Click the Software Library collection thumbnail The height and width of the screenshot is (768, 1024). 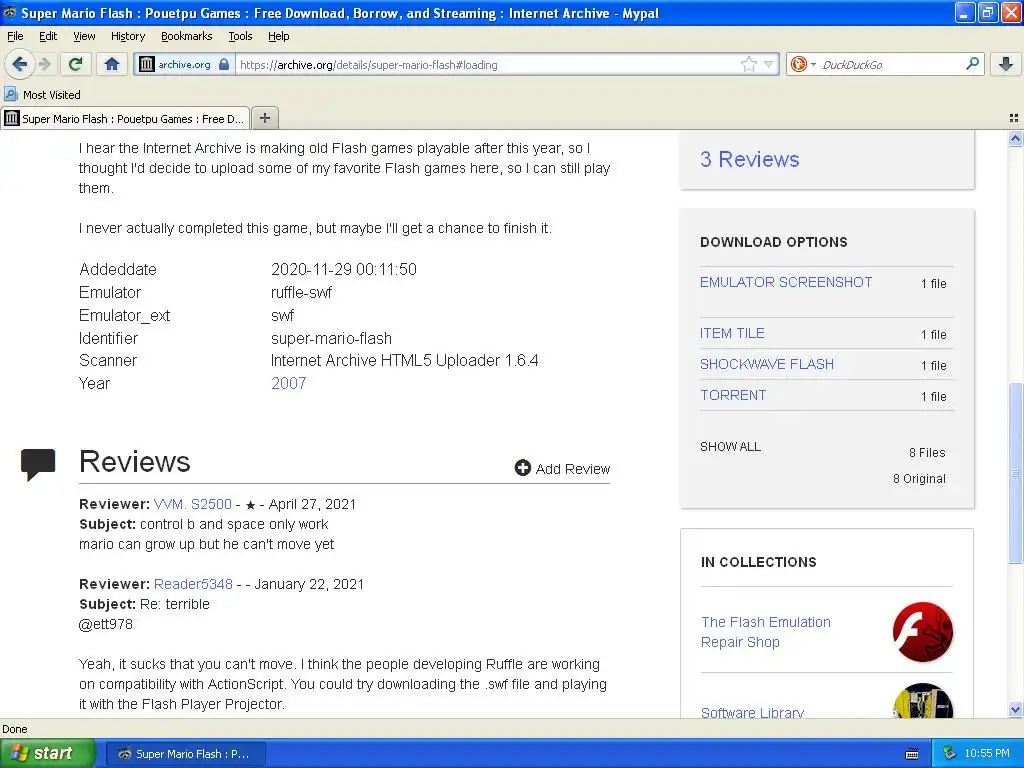coord(922,701)
